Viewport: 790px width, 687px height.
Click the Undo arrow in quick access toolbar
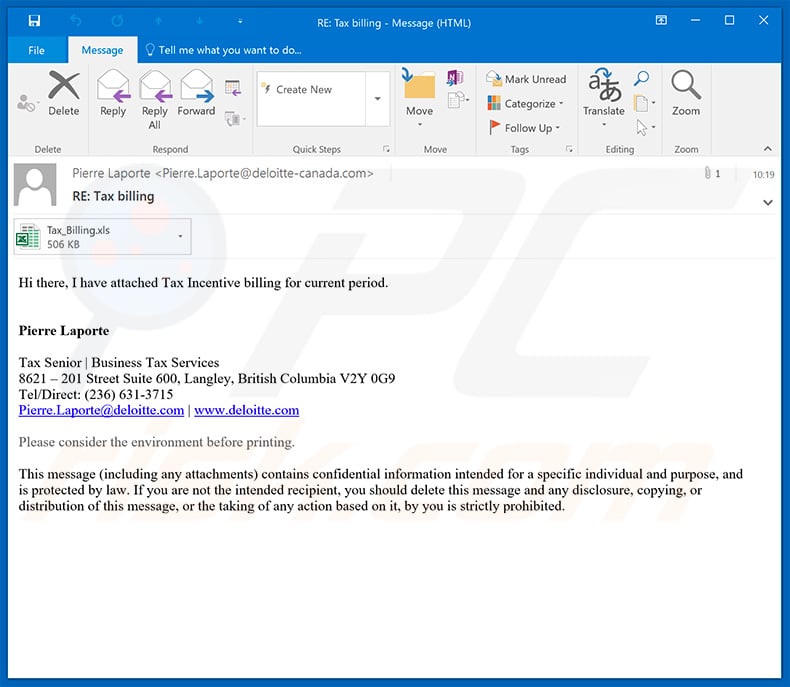(76, 21)
